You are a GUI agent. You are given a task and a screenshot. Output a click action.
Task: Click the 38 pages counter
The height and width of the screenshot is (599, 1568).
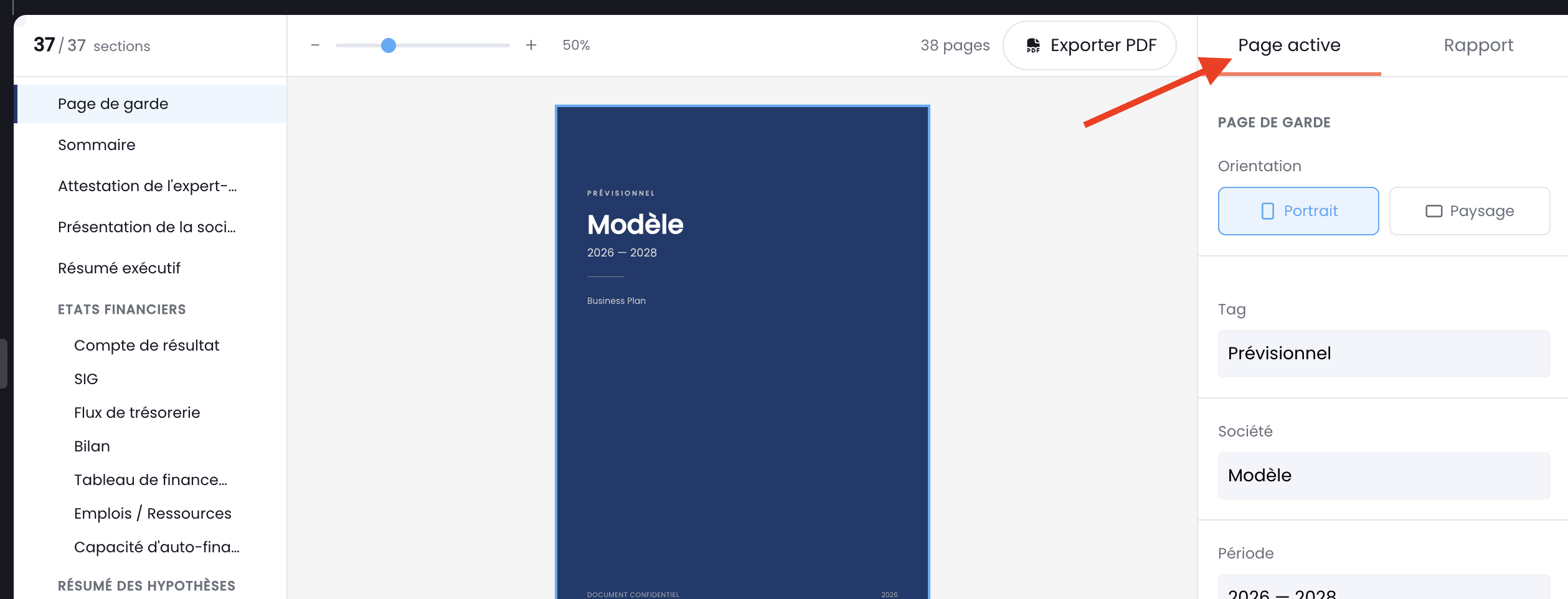pos(955,45)
